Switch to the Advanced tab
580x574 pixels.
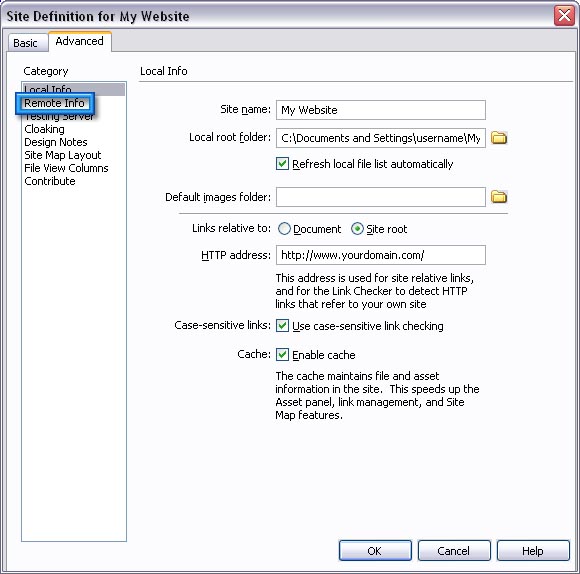pos(80,41)
